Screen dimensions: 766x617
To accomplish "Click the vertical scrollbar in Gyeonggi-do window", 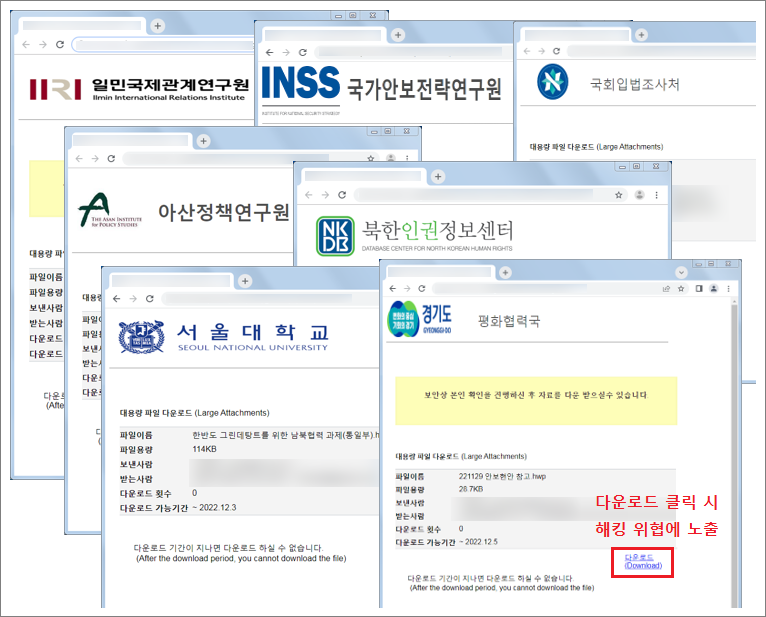I will coord(735,450).
